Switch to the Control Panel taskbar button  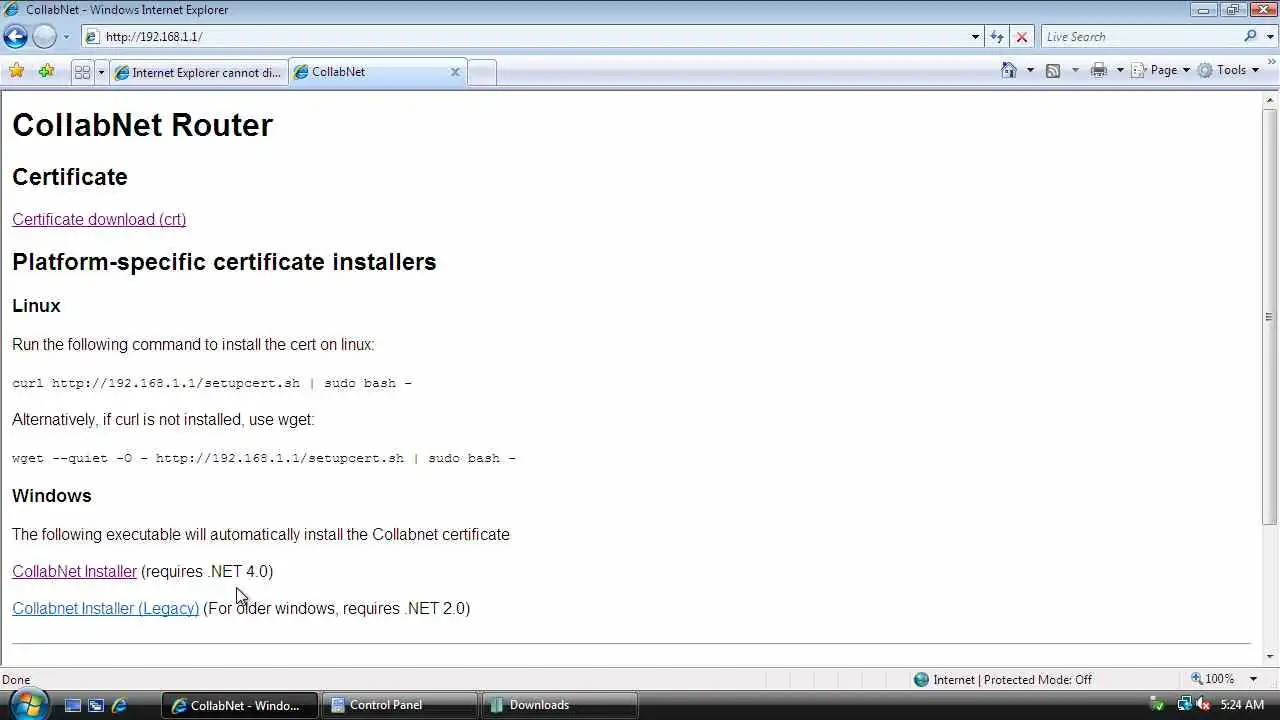[400, 705]
